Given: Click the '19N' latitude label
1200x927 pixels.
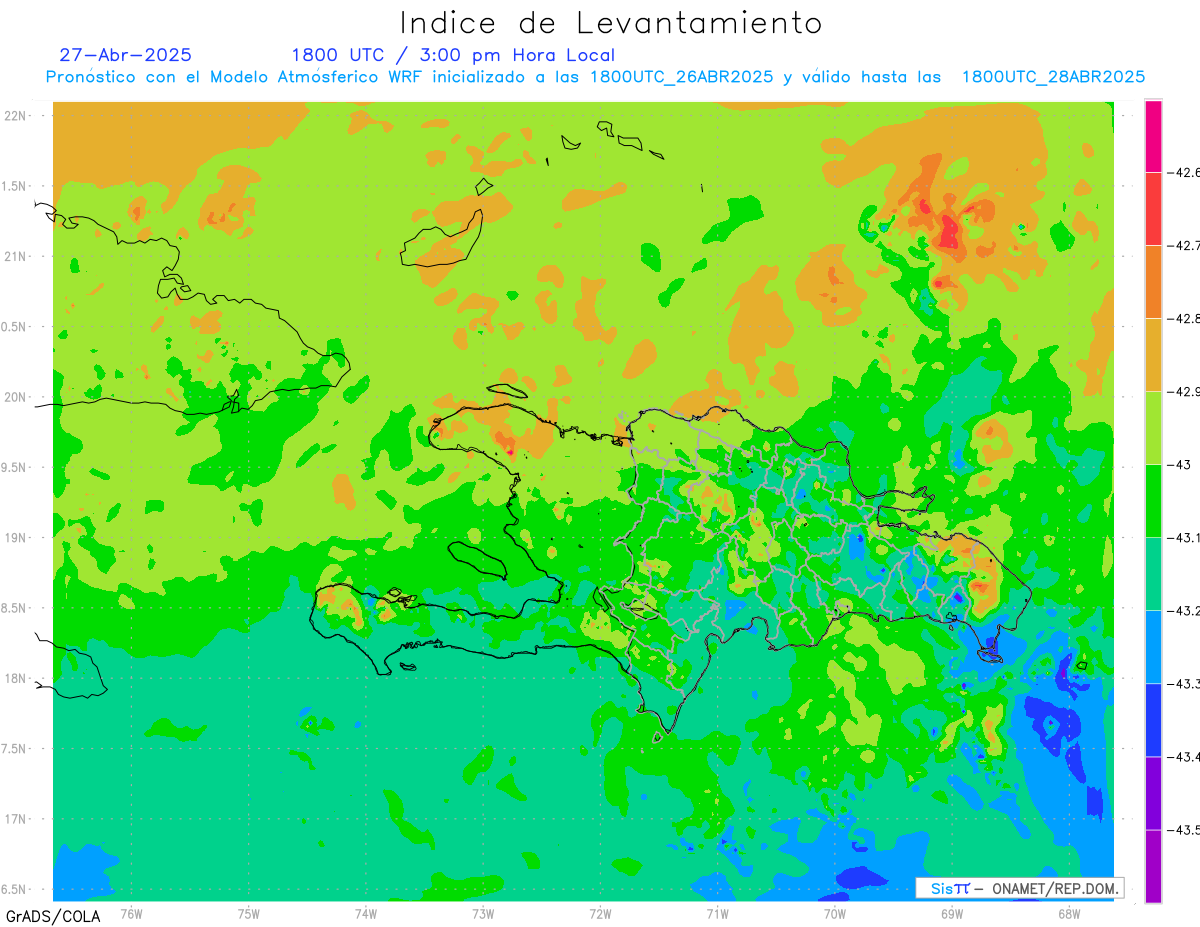Looking at the screenshot, I should (15, 538).
